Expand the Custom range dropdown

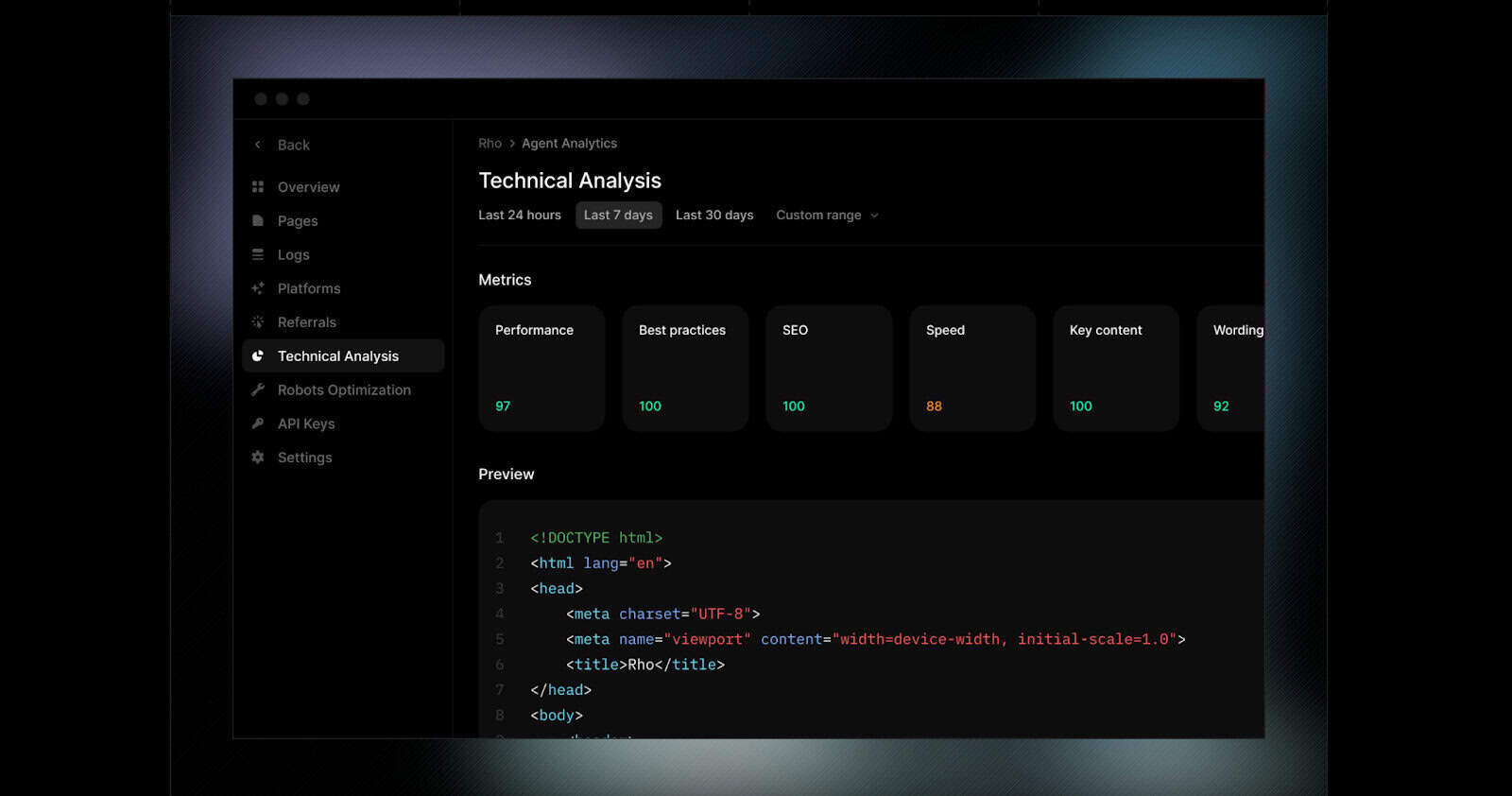point(827,216)
